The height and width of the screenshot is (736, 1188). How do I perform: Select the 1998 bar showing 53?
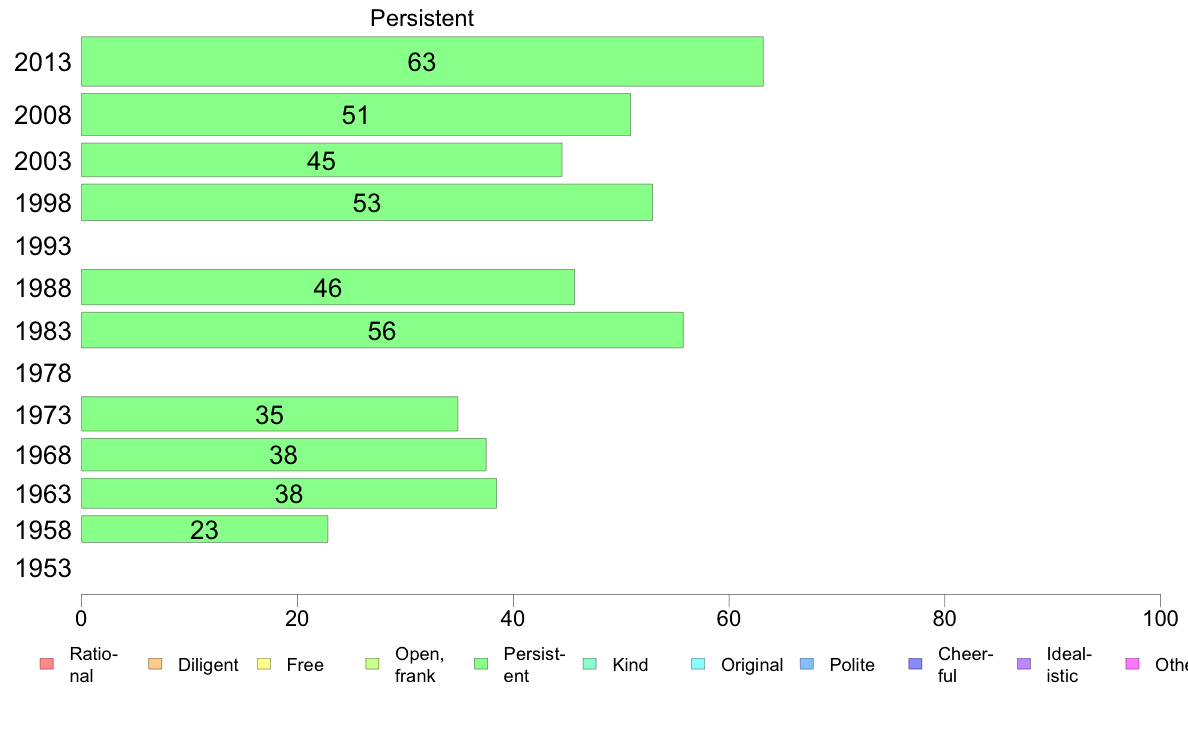(367, 202)
